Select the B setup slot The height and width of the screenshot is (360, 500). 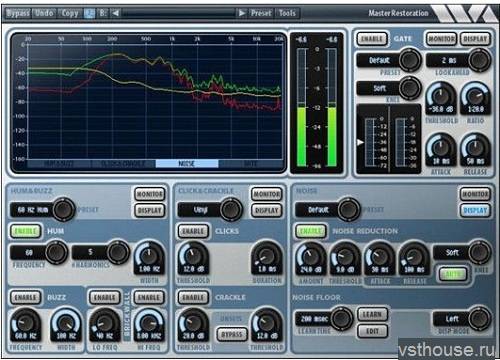coord(103,13)
